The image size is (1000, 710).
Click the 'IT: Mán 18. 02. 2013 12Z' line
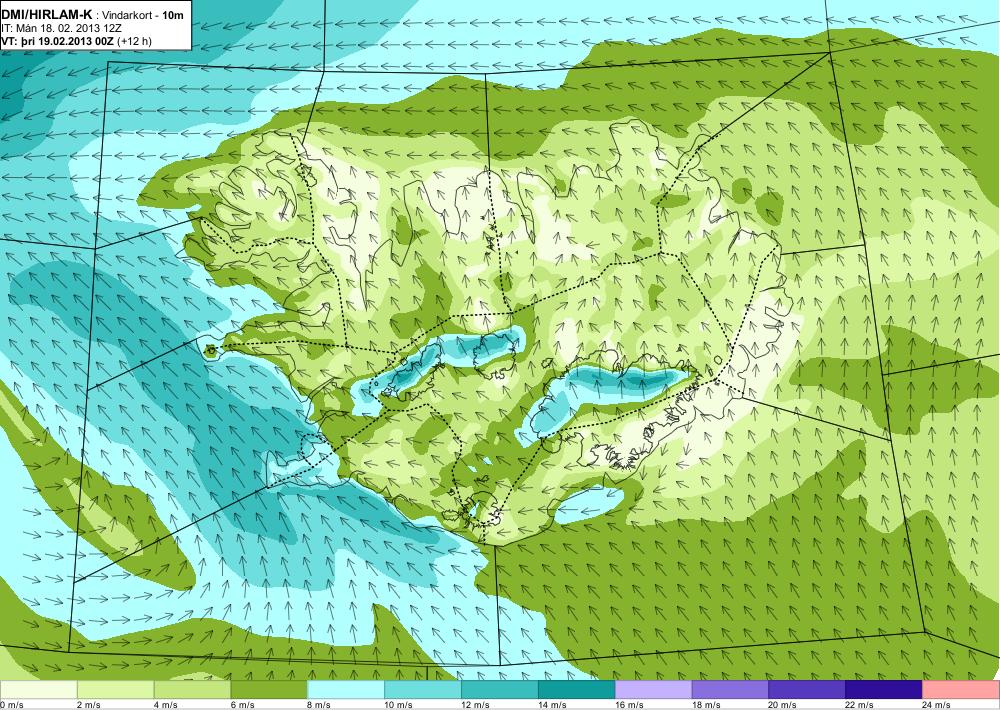(x=62, y=28)
